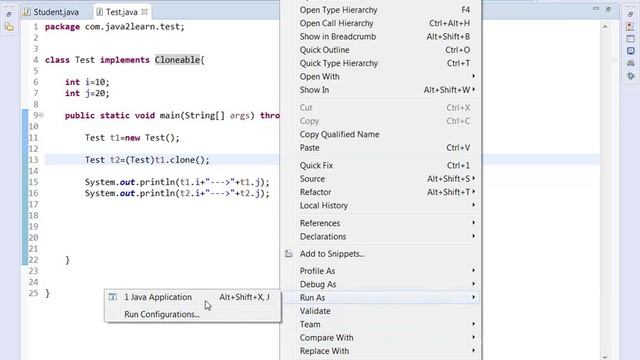This screenshot has width=640, height=360.
Task: Click the editor scrollbar down arrow
Action: tap(605, 357)
